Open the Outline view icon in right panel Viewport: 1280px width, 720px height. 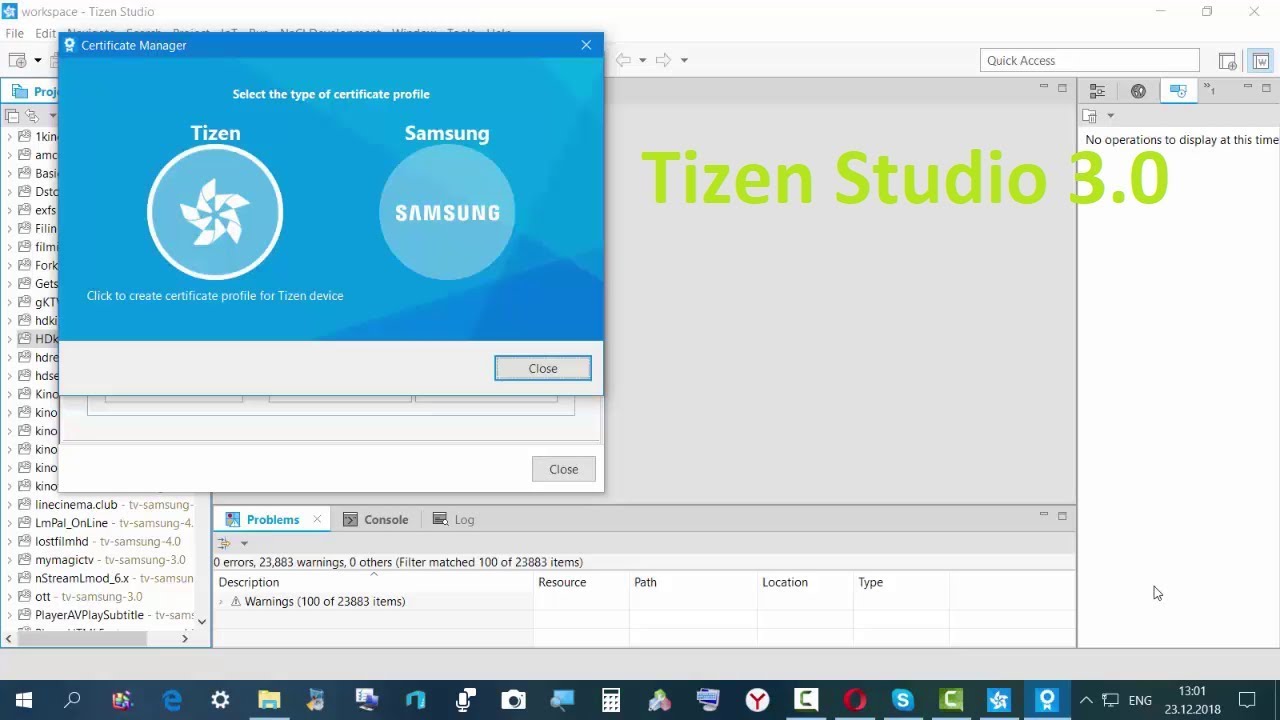pyautogui.click(x=1097, y=91)
